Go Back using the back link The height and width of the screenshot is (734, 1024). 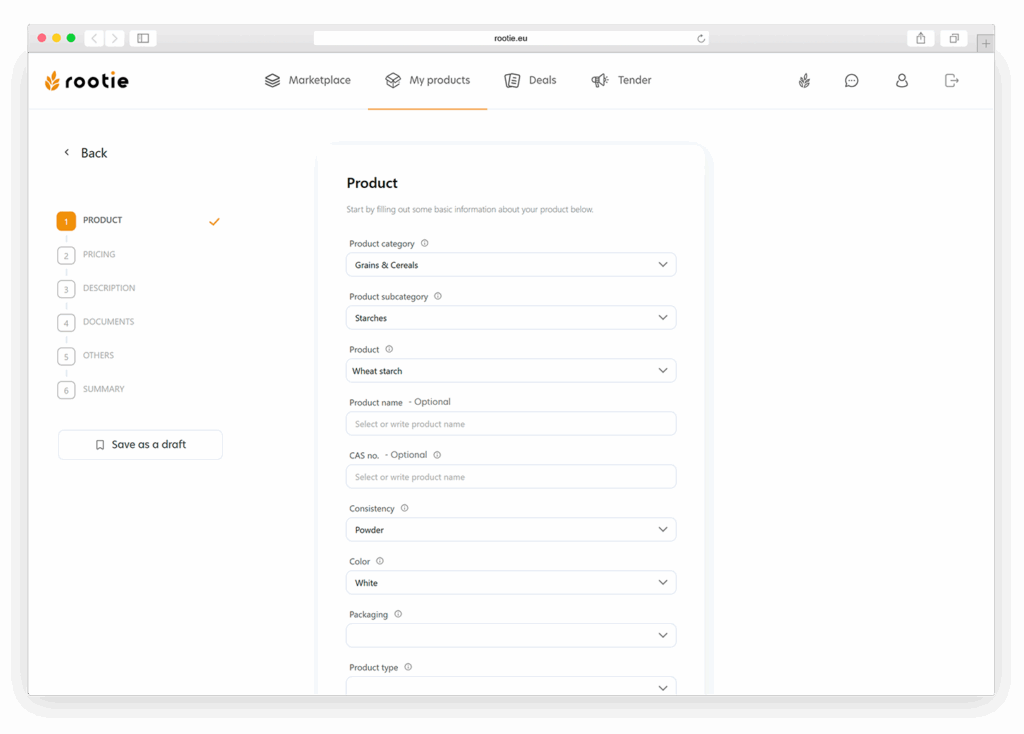coord(86,153)
